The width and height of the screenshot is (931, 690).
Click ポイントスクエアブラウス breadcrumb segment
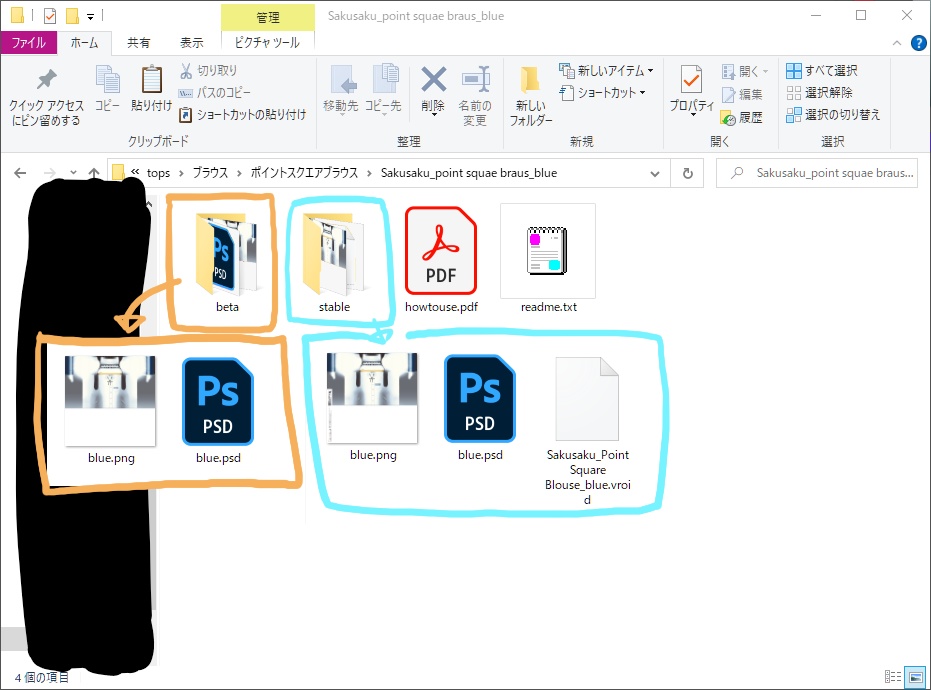coord(304,173)
